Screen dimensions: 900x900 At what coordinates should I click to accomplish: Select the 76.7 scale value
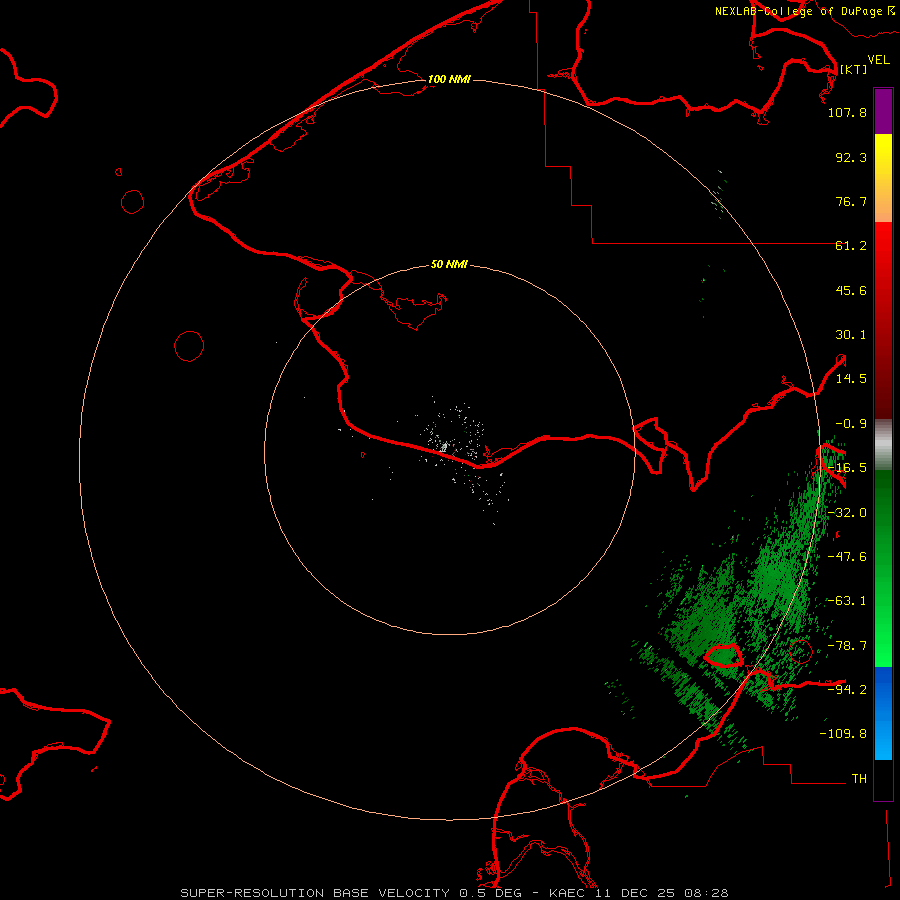851,201
